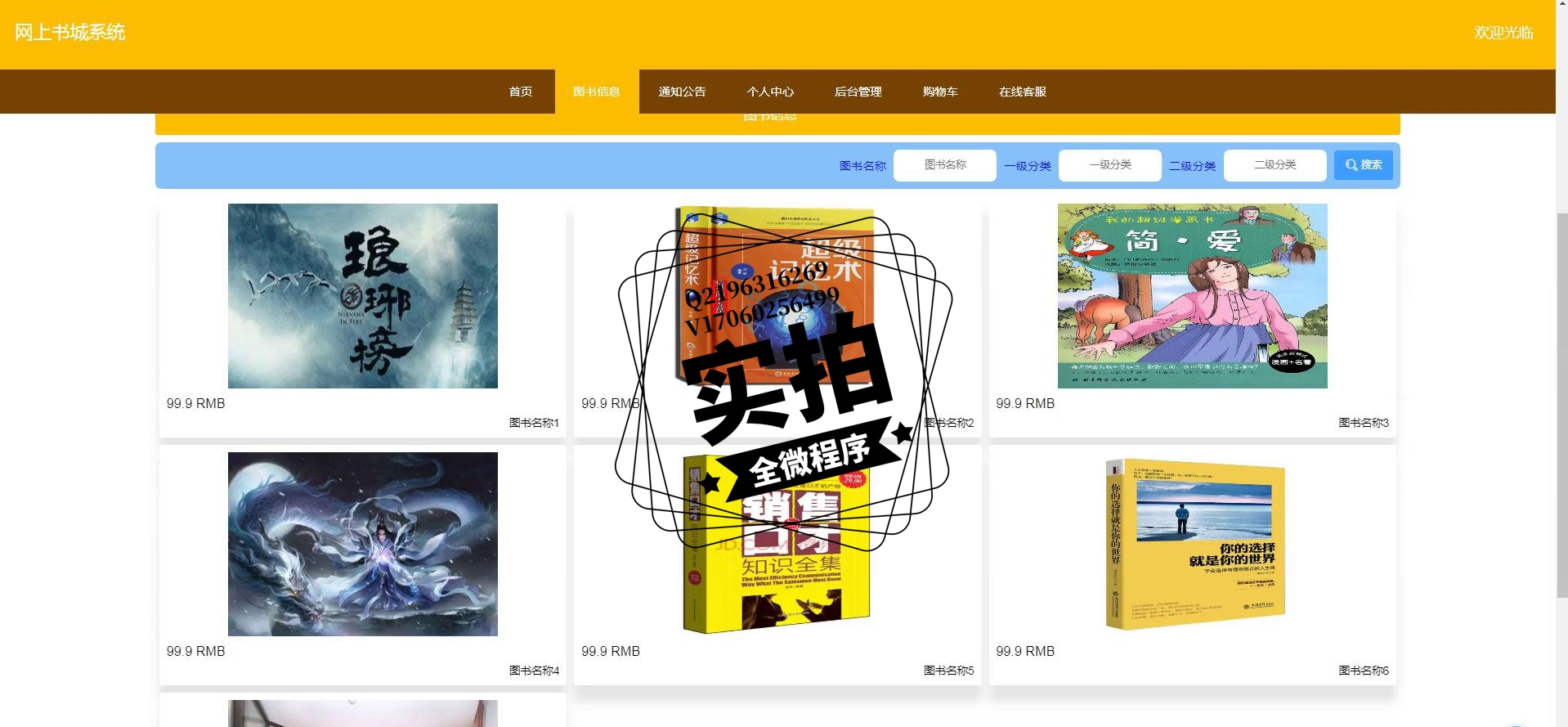Click the 图书名称3 title
The height and width of the screenshot is (727, 1568).
pyautogui.click(x=1364, y=423)
